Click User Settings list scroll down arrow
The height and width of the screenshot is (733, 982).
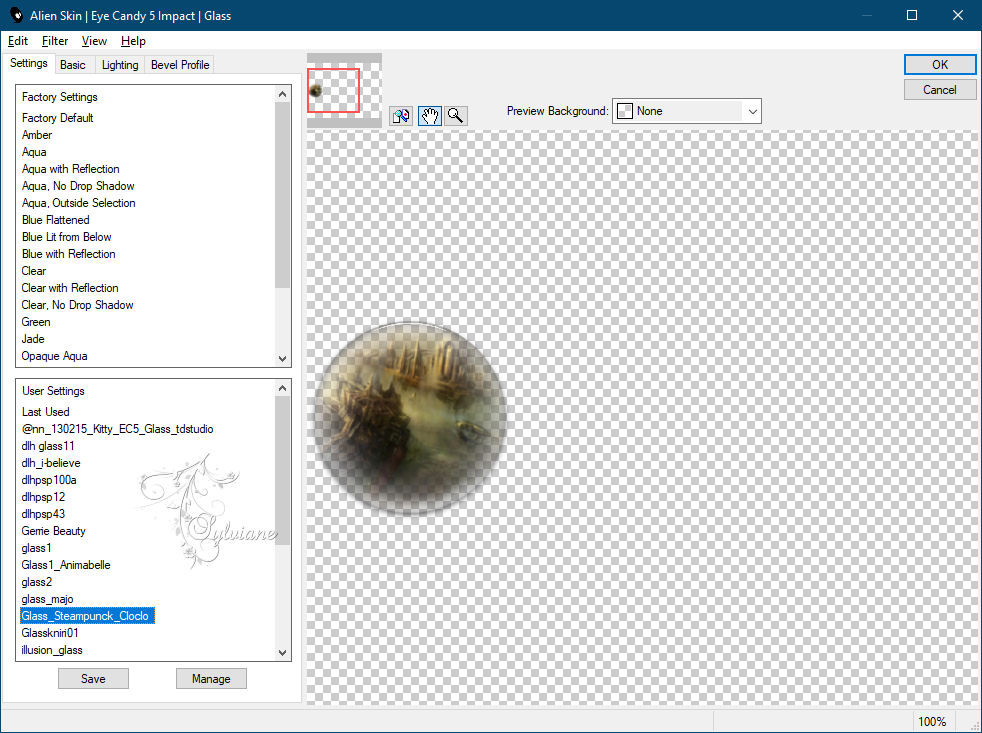click(x=282, y=653)
